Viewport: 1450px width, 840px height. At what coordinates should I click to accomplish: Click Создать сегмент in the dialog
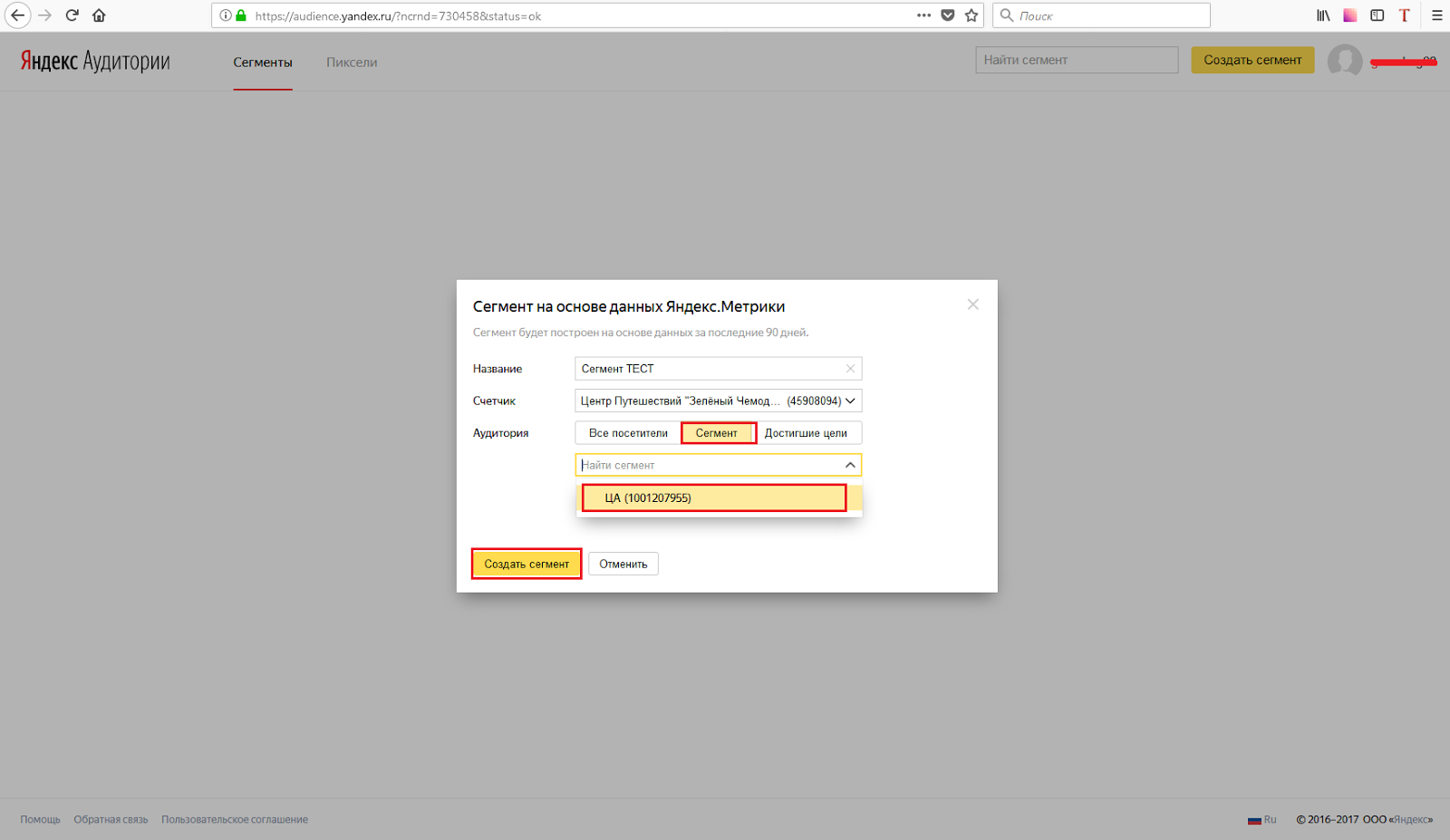pos(527,564)
